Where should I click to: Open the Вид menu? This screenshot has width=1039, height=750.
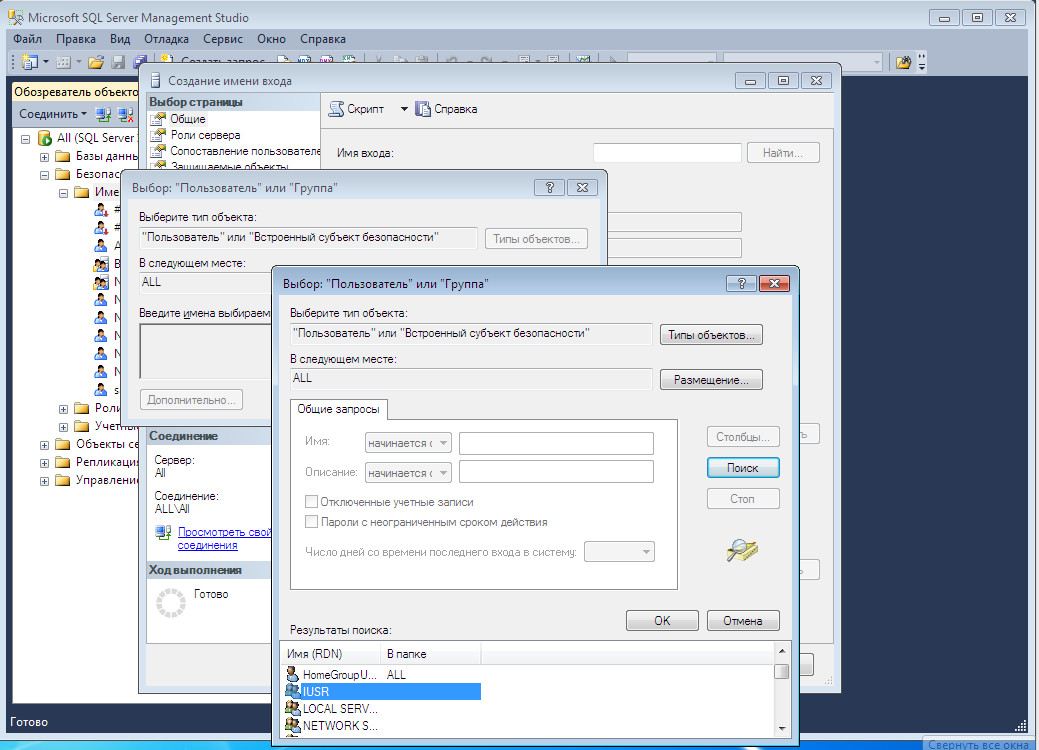tap(120, 39)
